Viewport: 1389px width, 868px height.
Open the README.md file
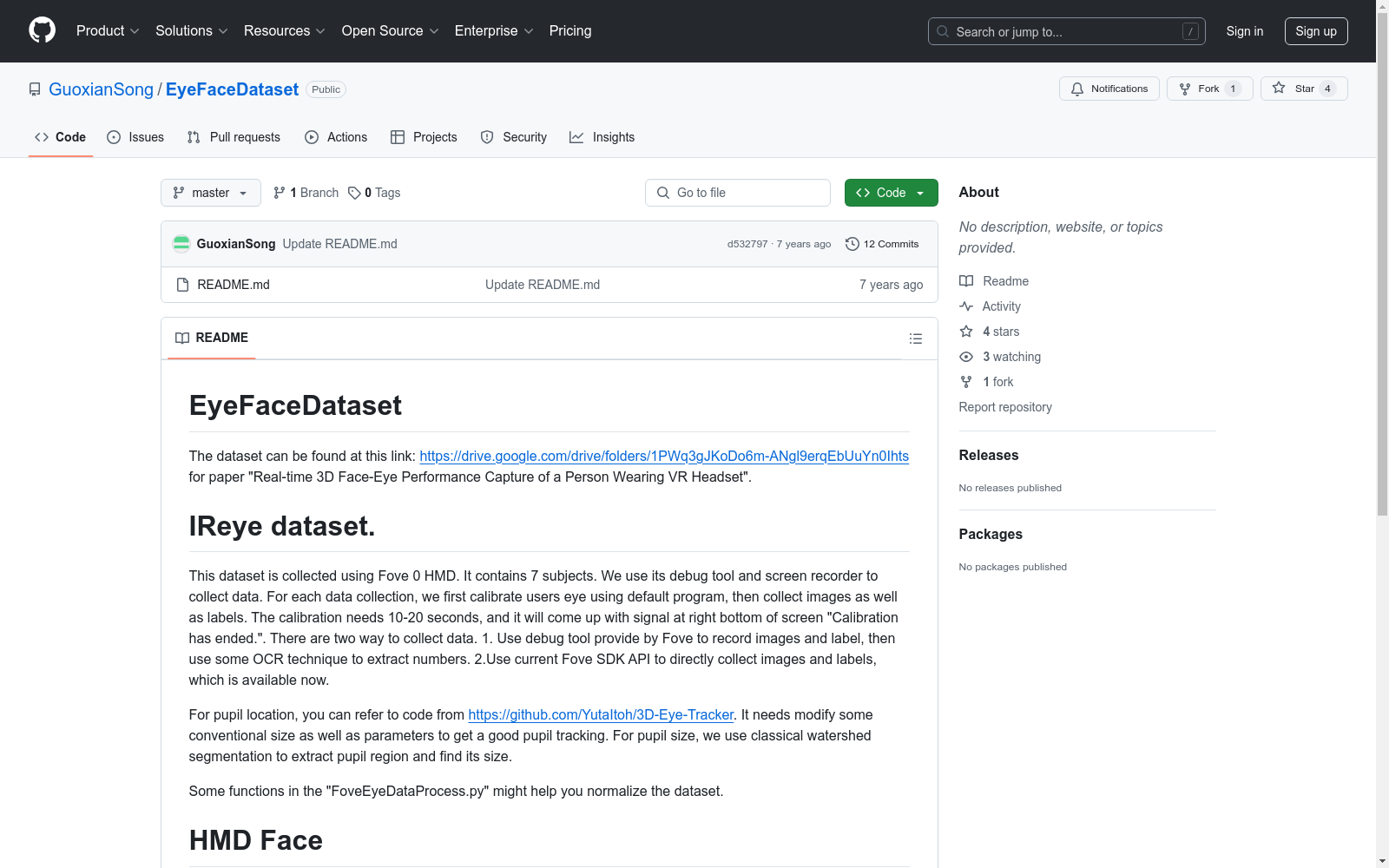point(234,285)
